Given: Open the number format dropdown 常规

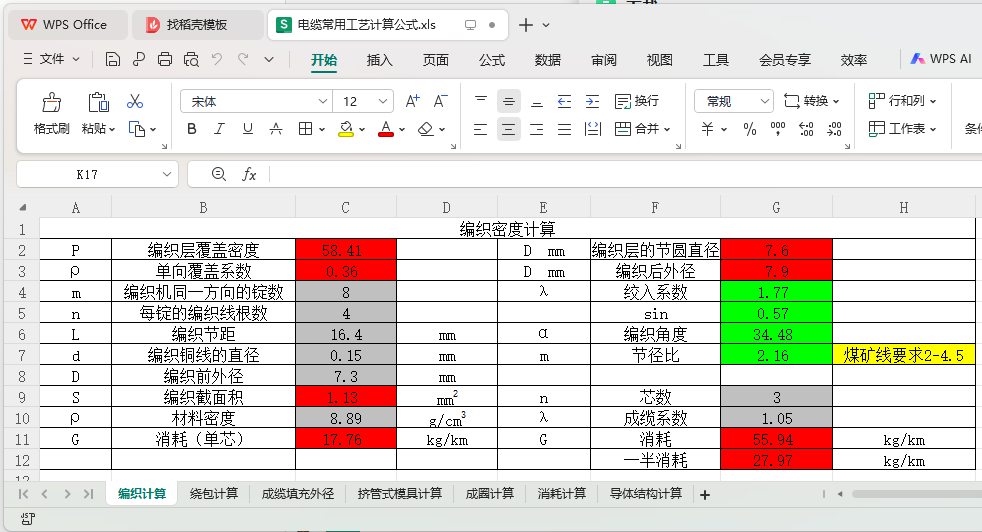Looking at the screenshot, I should [x=734, y=101].
